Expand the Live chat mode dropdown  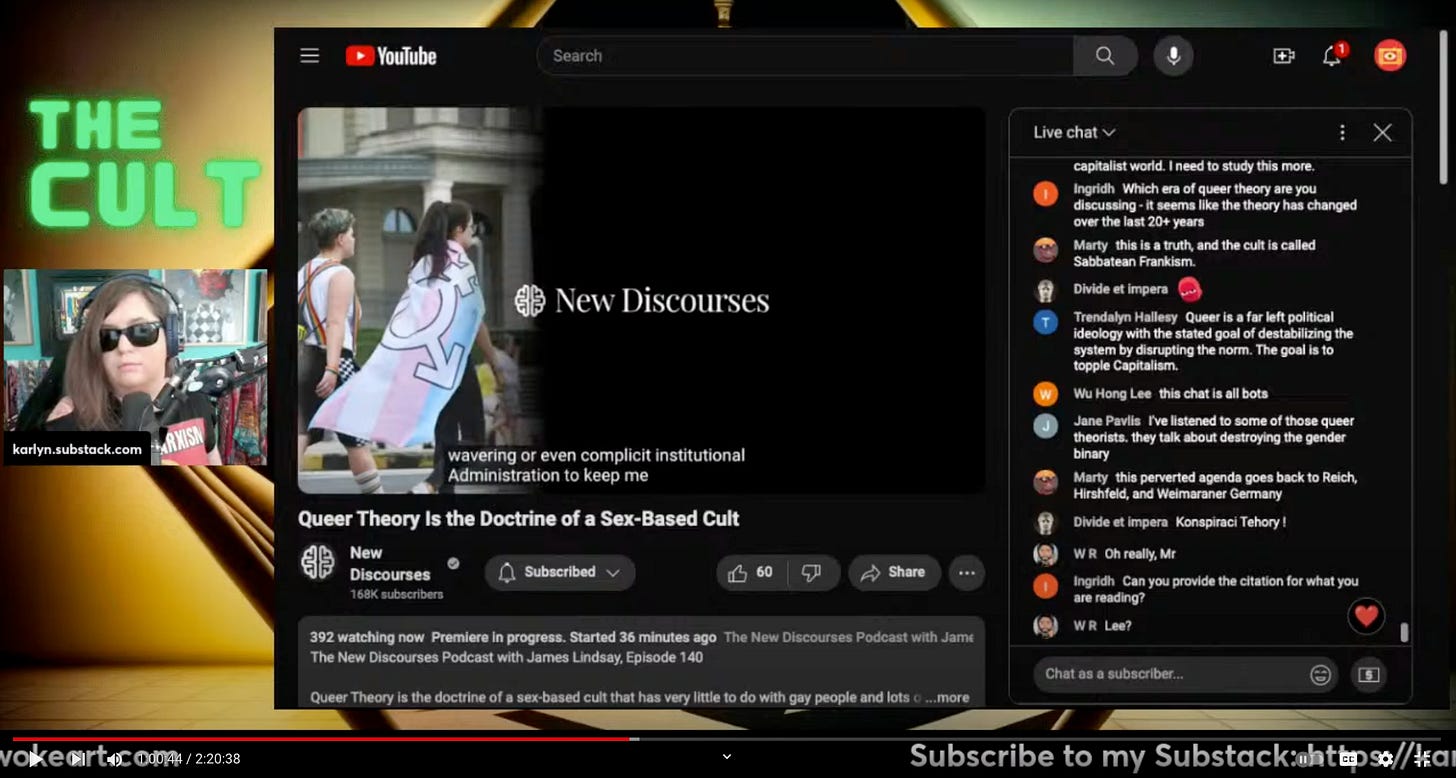pyautogui.click(x=1075, y=132)
